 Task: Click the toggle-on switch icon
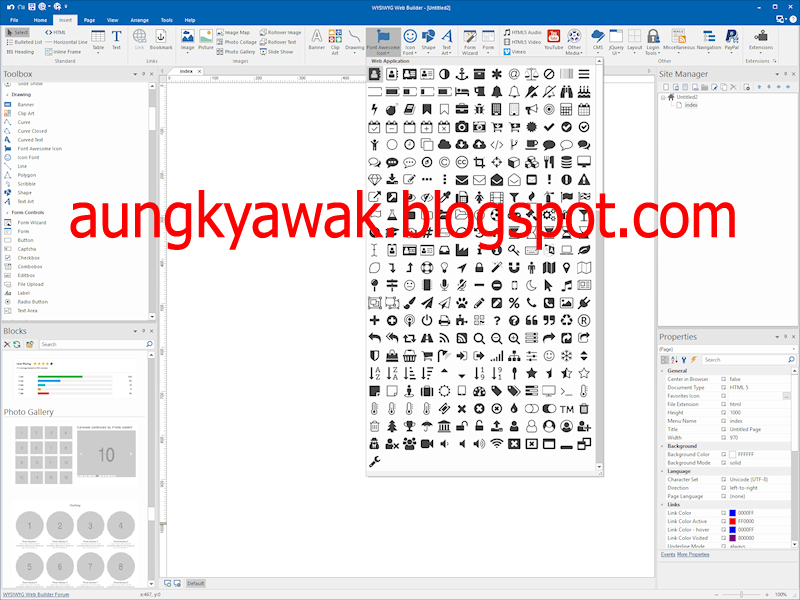(549, 409)
